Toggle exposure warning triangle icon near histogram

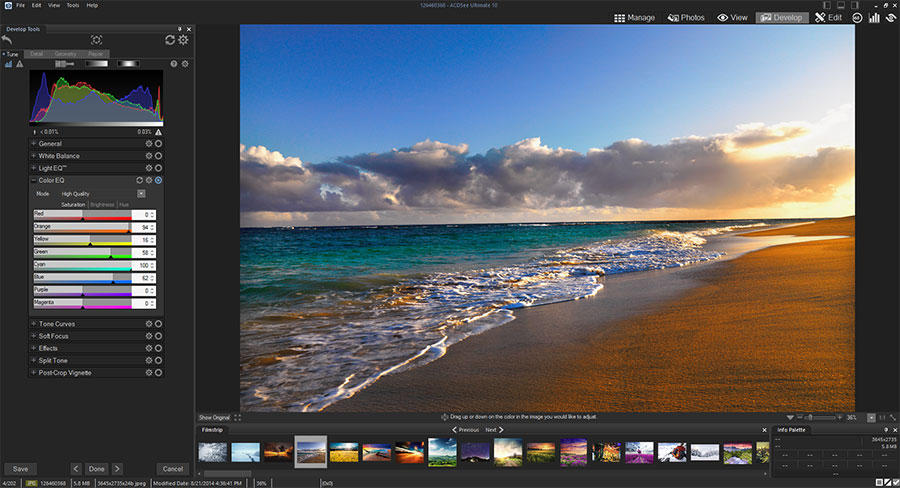pyautogui.click(x=20, y=64)
